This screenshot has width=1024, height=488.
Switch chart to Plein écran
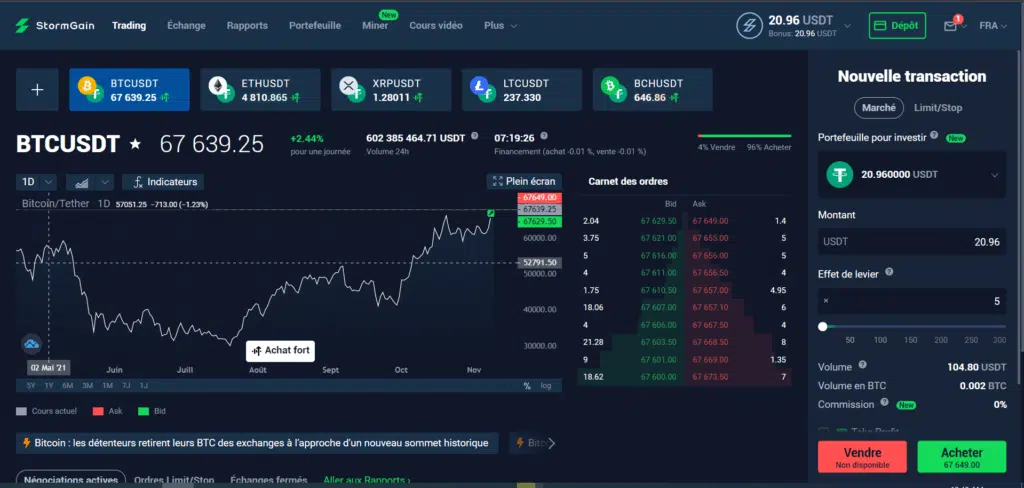point(524,182)
